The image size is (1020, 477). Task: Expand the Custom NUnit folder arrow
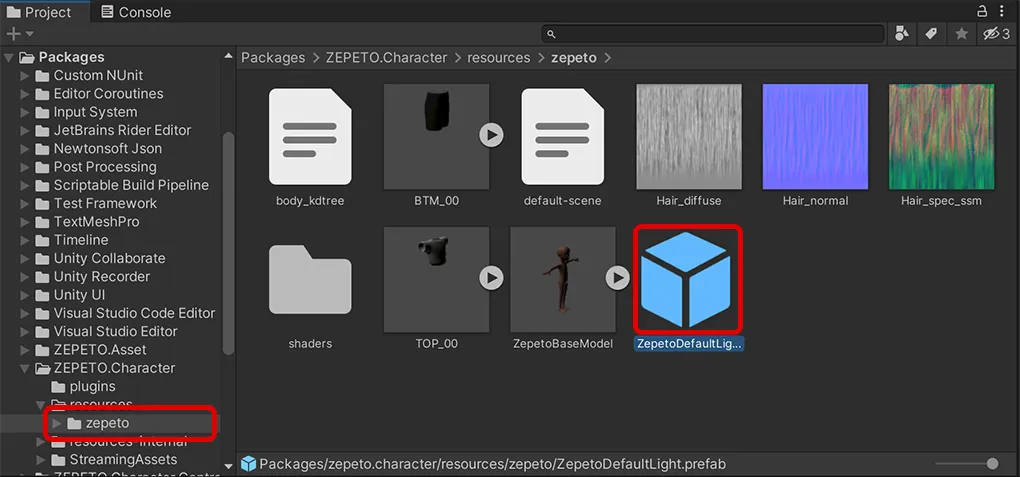[25, 75]
